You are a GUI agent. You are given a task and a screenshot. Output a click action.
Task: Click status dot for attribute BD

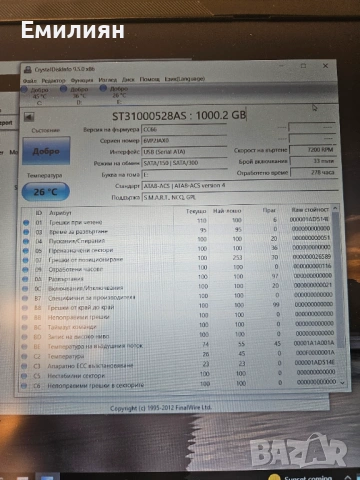pos(24,337)
